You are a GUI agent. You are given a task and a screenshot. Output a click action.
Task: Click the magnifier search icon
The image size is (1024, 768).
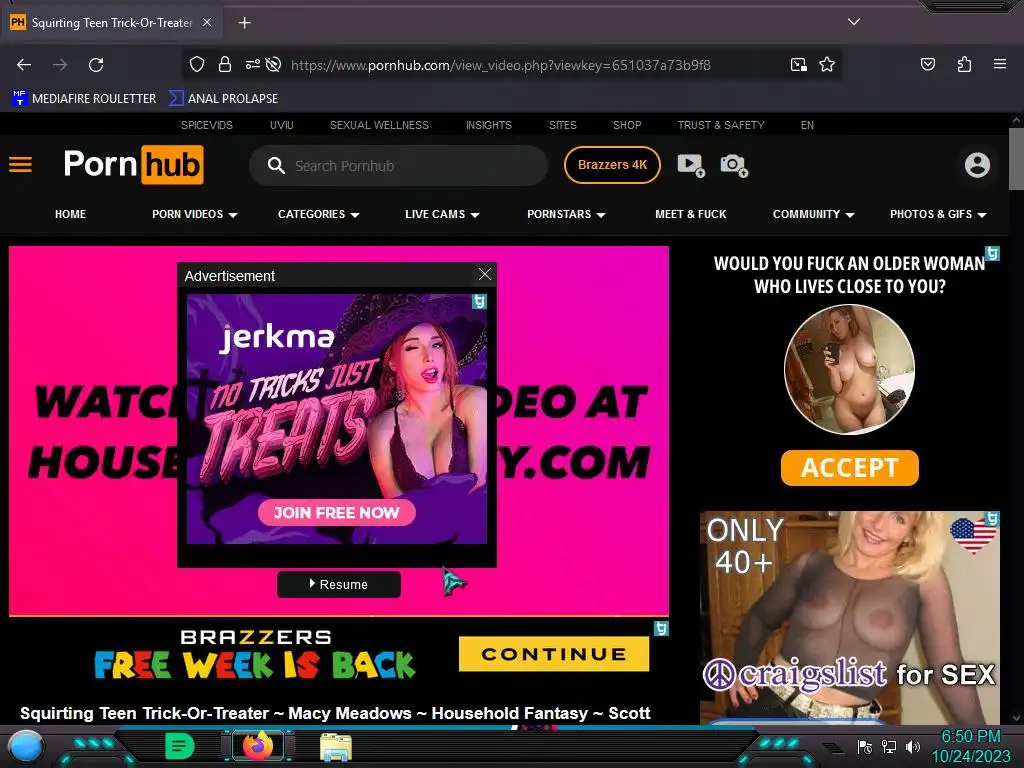pyautogui.click(x=276, y=165)
